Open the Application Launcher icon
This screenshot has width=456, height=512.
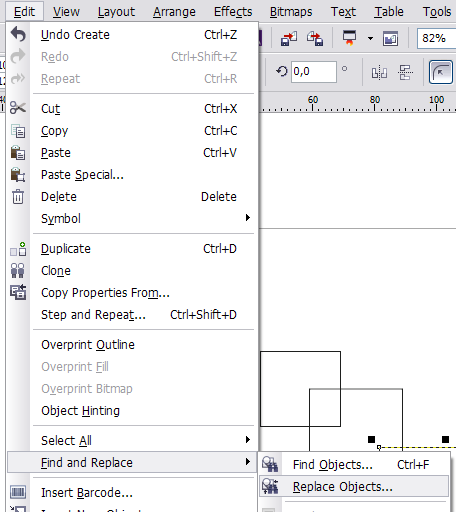coord(349,38)
